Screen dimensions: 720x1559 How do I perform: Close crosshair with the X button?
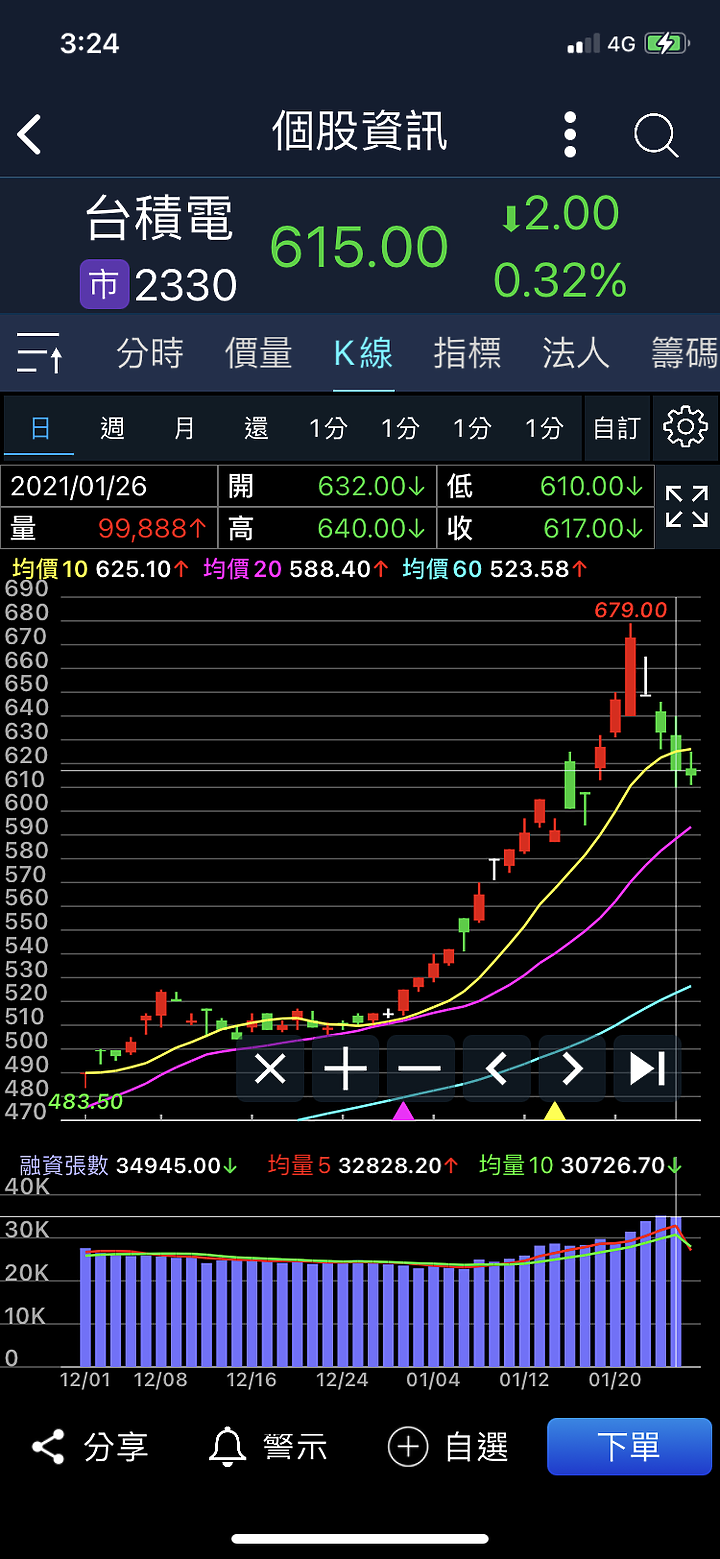[x=270, y=1069]
